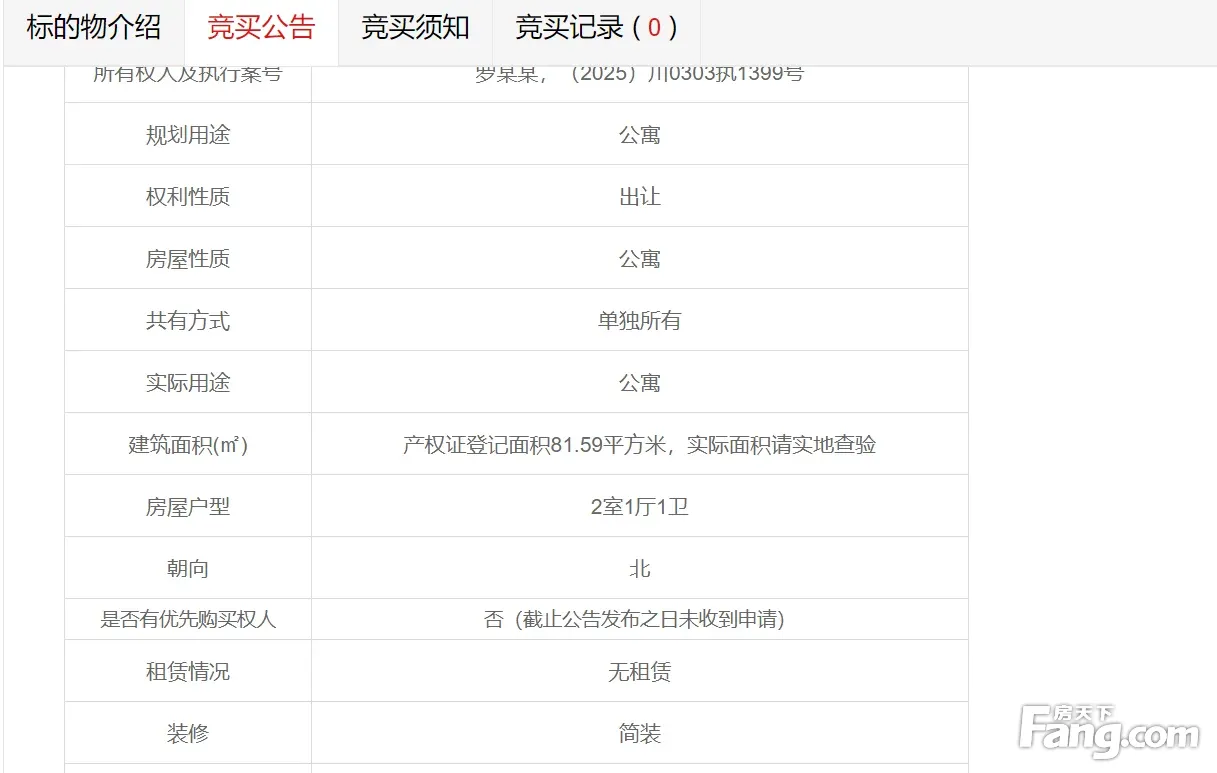Click the 实际用途 row label

click(x=188, y=383)
